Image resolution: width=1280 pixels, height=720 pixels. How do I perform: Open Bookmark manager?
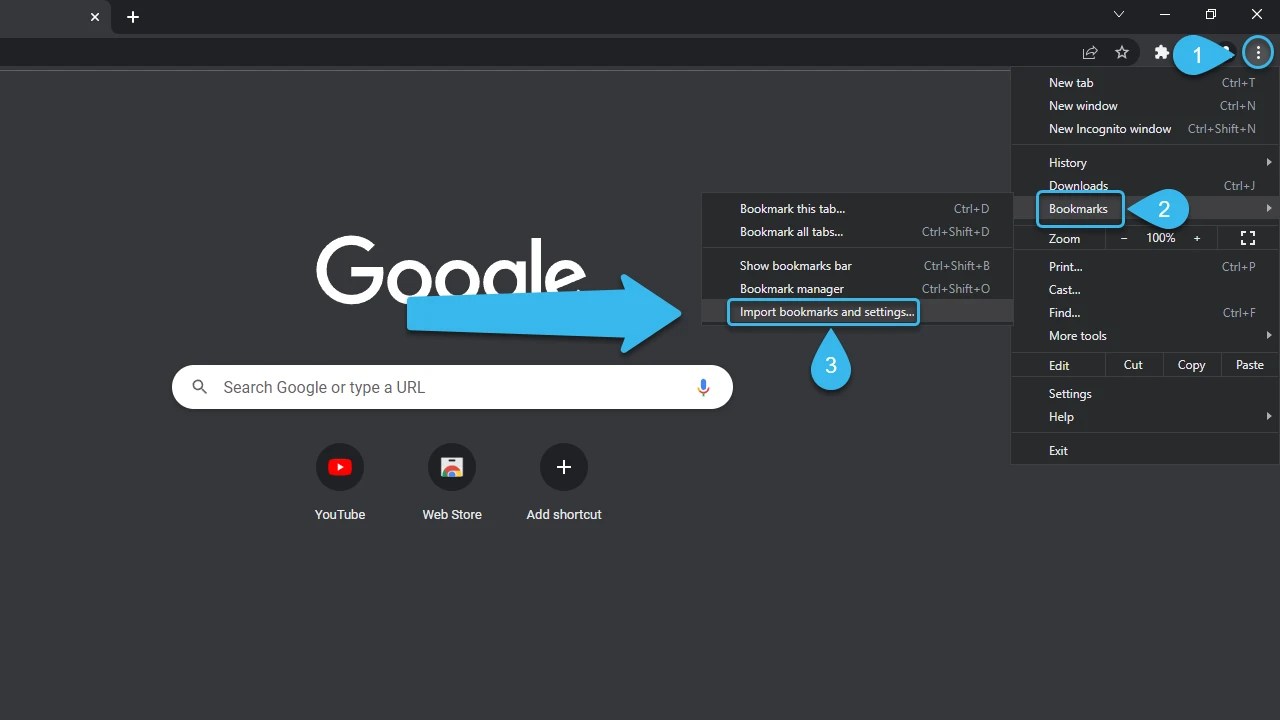coord(791,288)
